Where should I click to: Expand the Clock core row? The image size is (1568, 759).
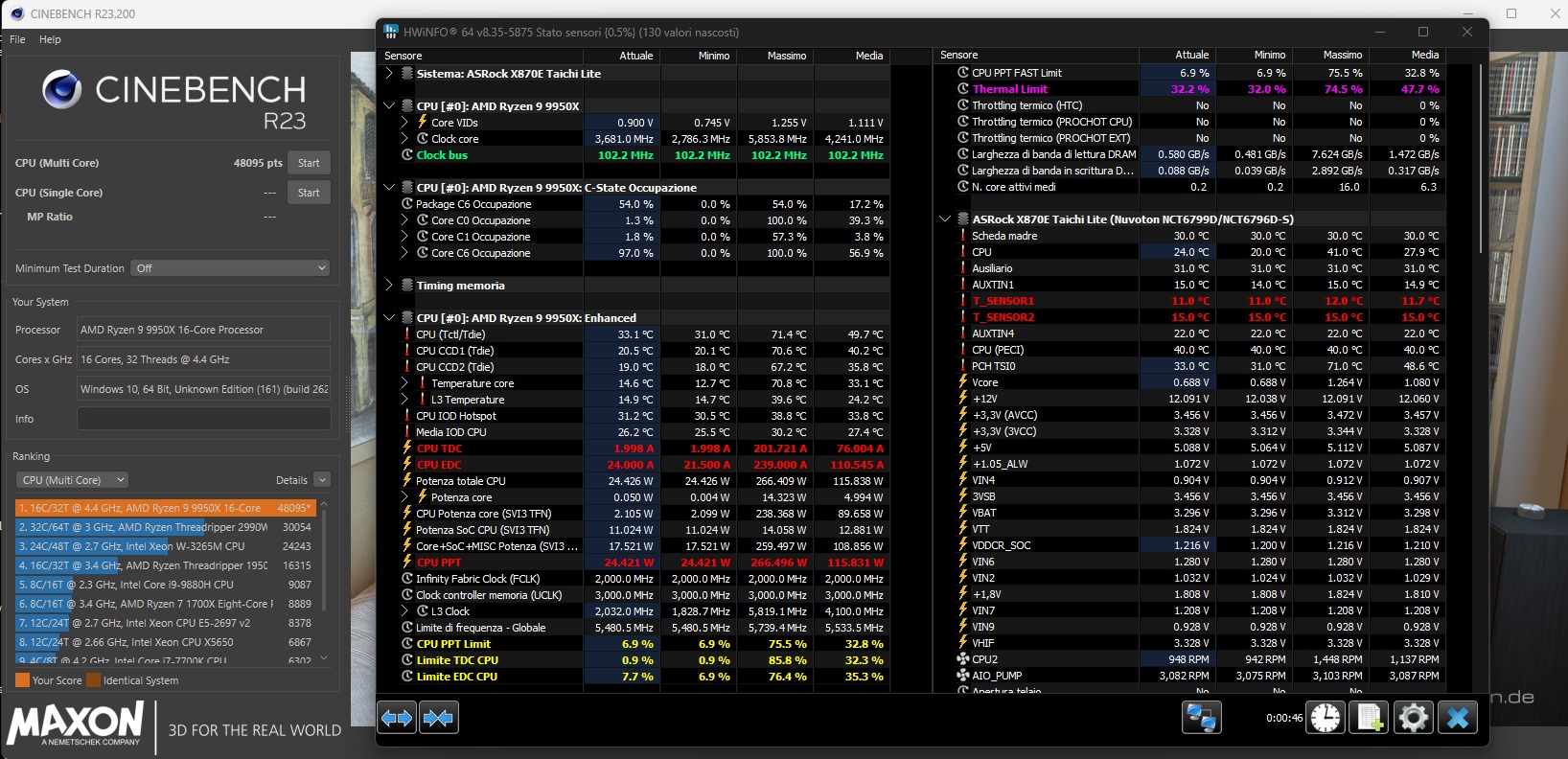404,138
